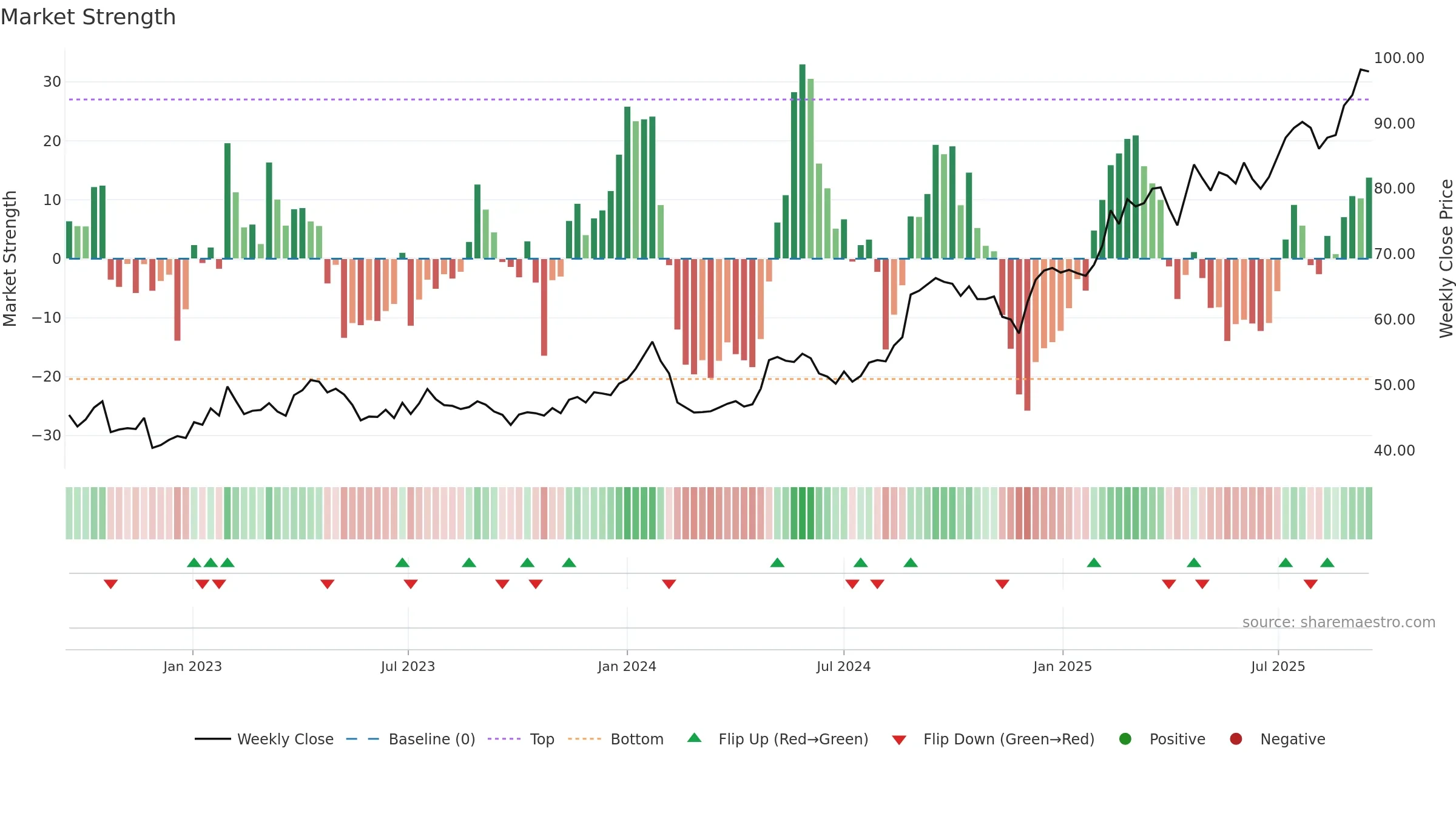Click the '40.00' price tick on right axis
Image resolution: width=1456 pixels, height=819 pixels.
coord(1395,451)
